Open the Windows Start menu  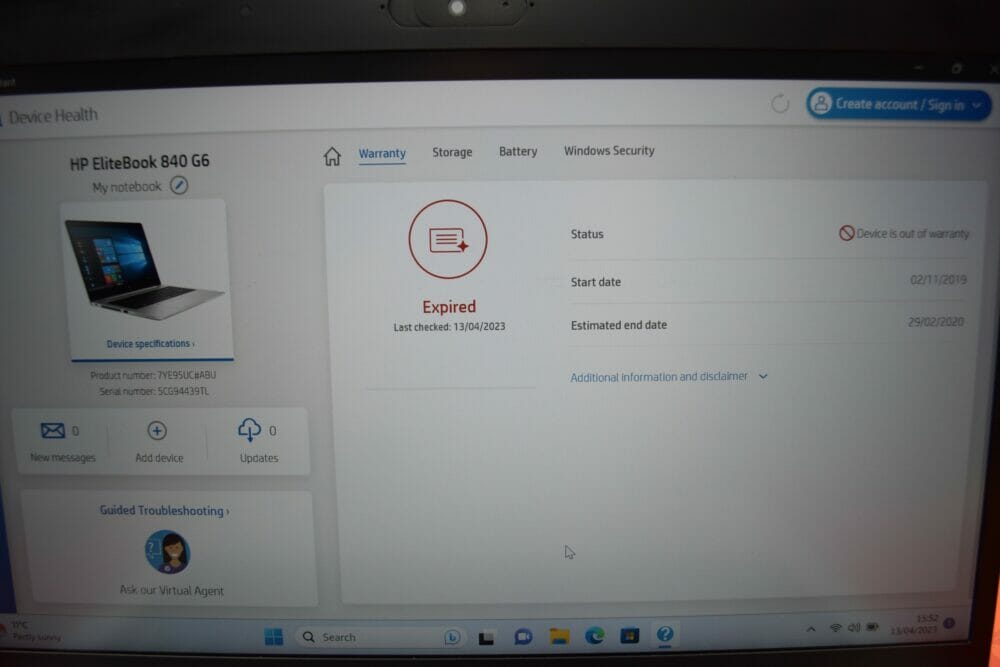pyautogui.click(x=274, y=636)
